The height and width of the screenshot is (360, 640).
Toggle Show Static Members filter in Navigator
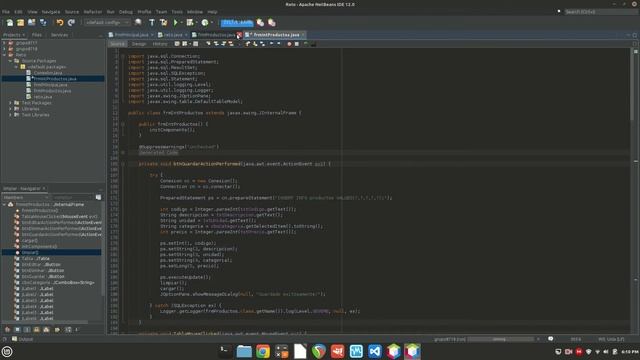27,329
